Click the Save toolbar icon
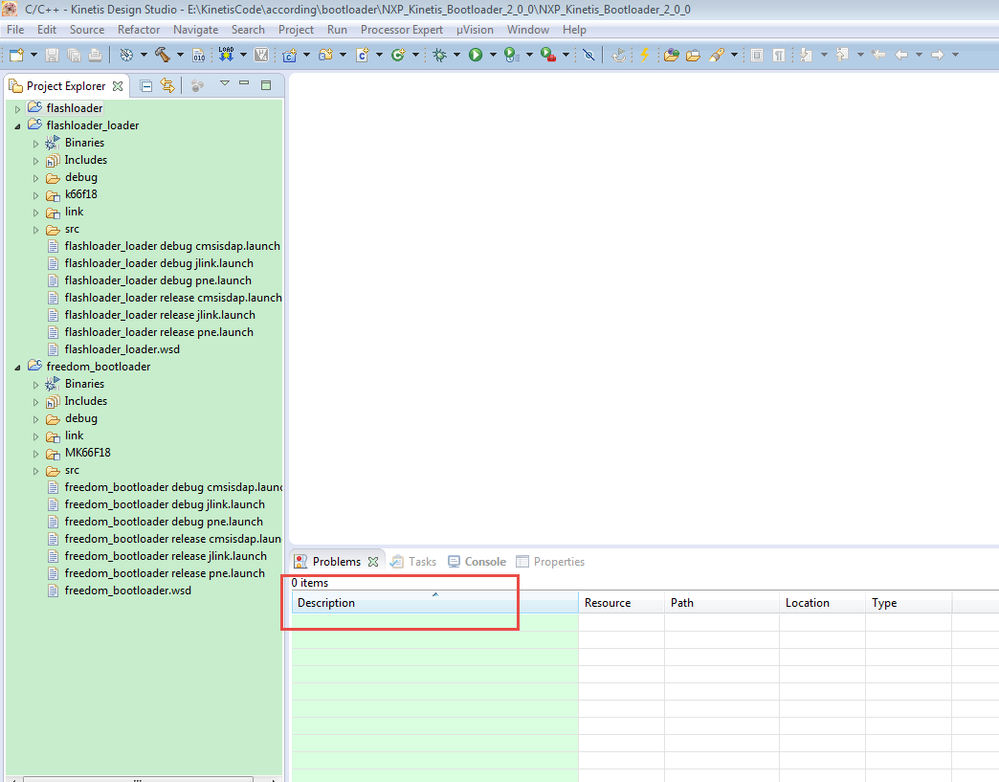 [52, 55]
